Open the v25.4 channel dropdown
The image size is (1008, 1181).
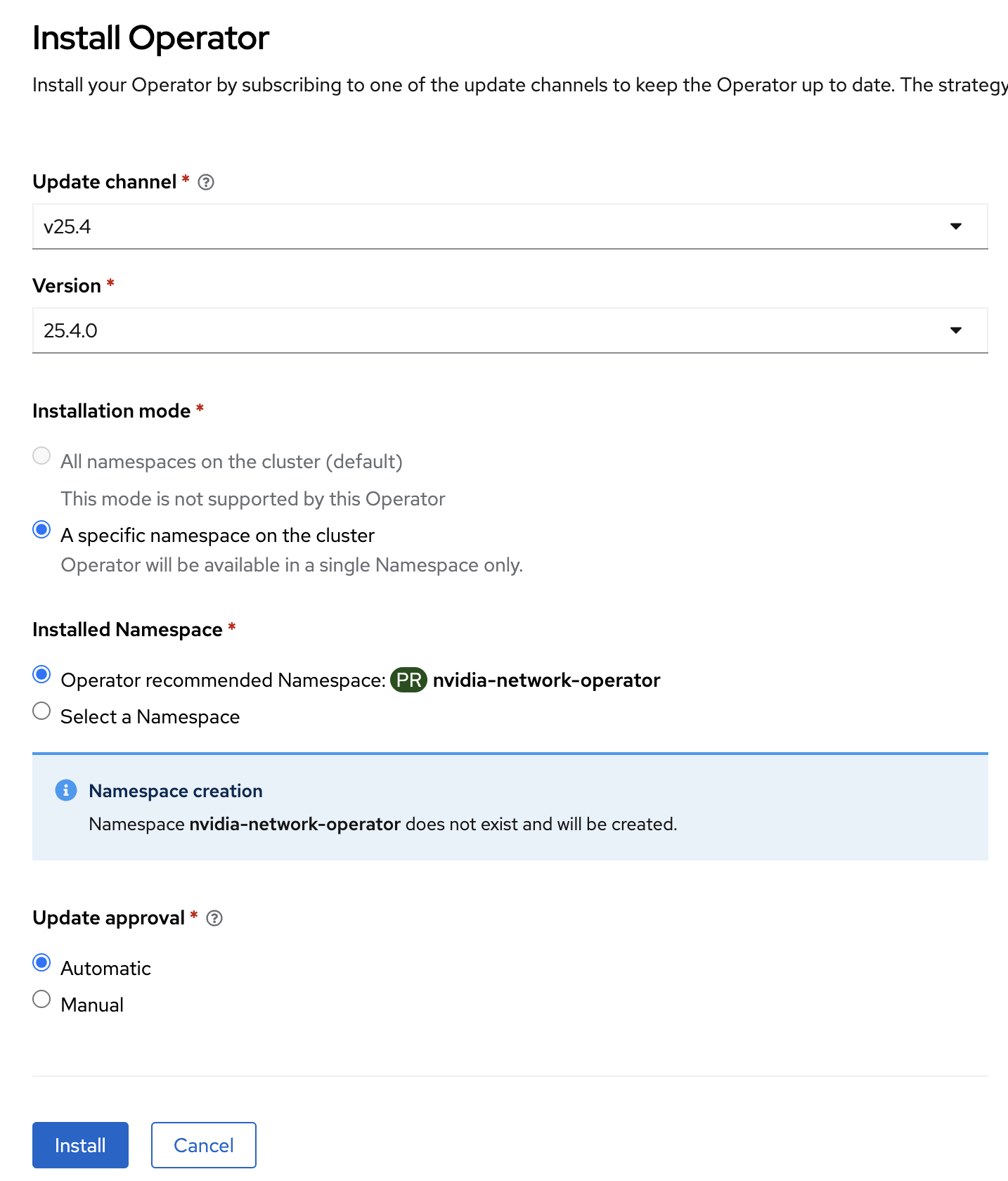pyautogui.click(x=492, y=226)
